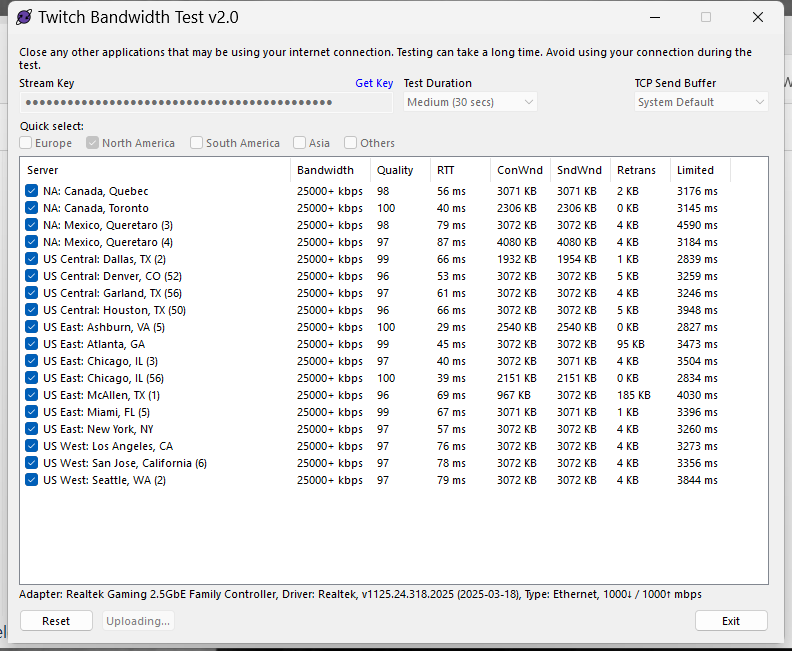Viewport: 792px width, 651px height.
Task: Uncheck US West: San Jose, California (6)
Action: coord(31,463)
